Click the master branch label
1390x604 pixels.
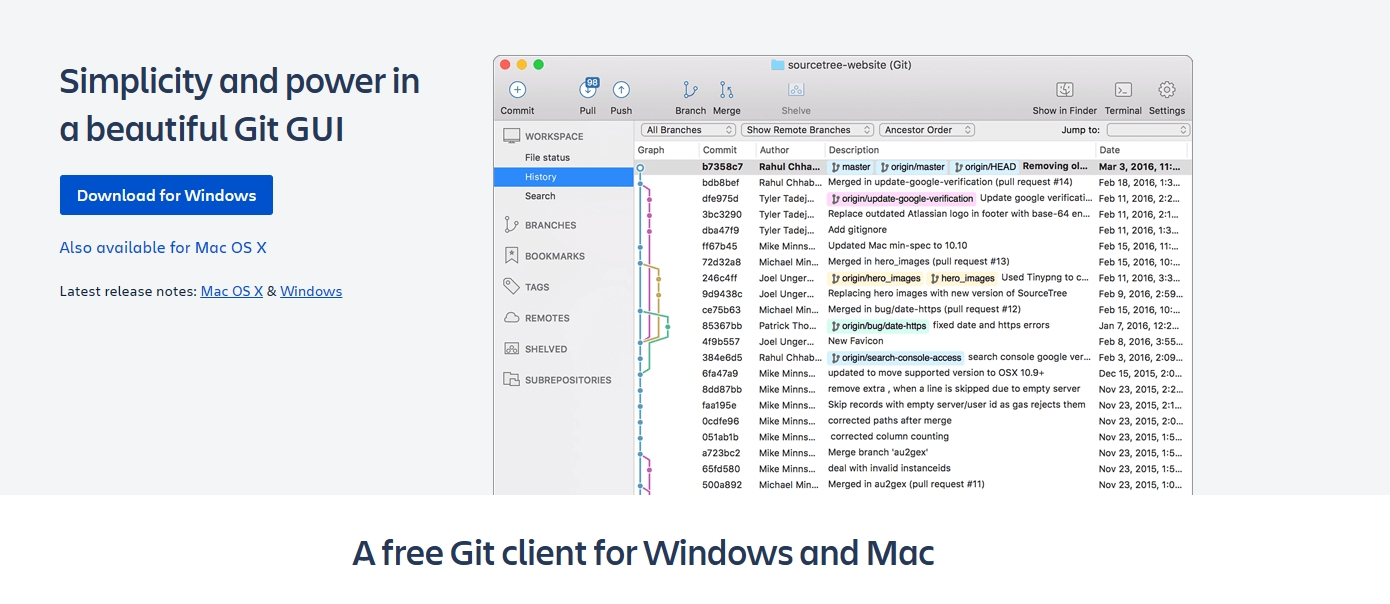pos(851,167)
